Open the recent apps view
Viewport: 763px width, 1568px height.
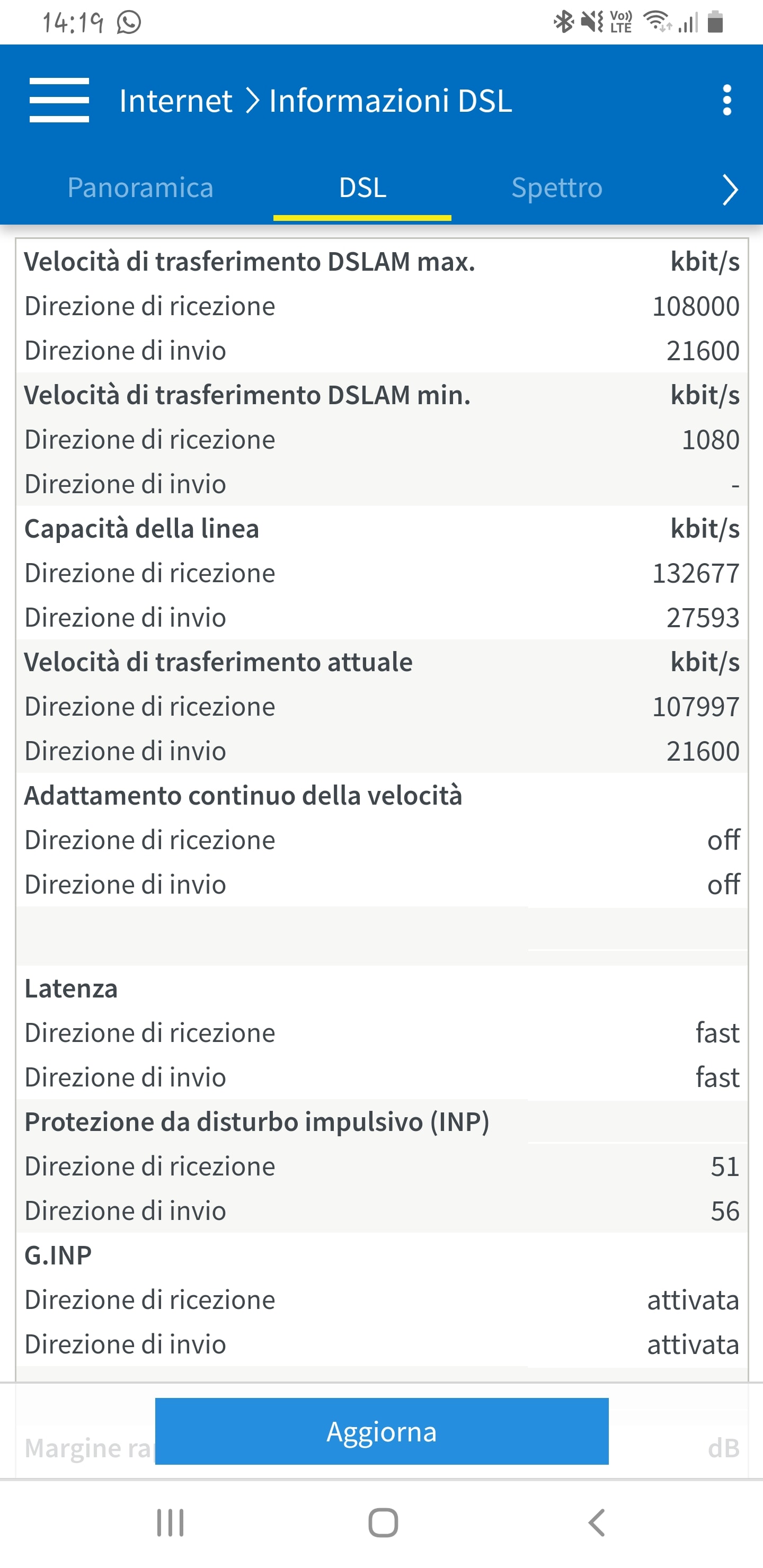[x=170, y=1523]
